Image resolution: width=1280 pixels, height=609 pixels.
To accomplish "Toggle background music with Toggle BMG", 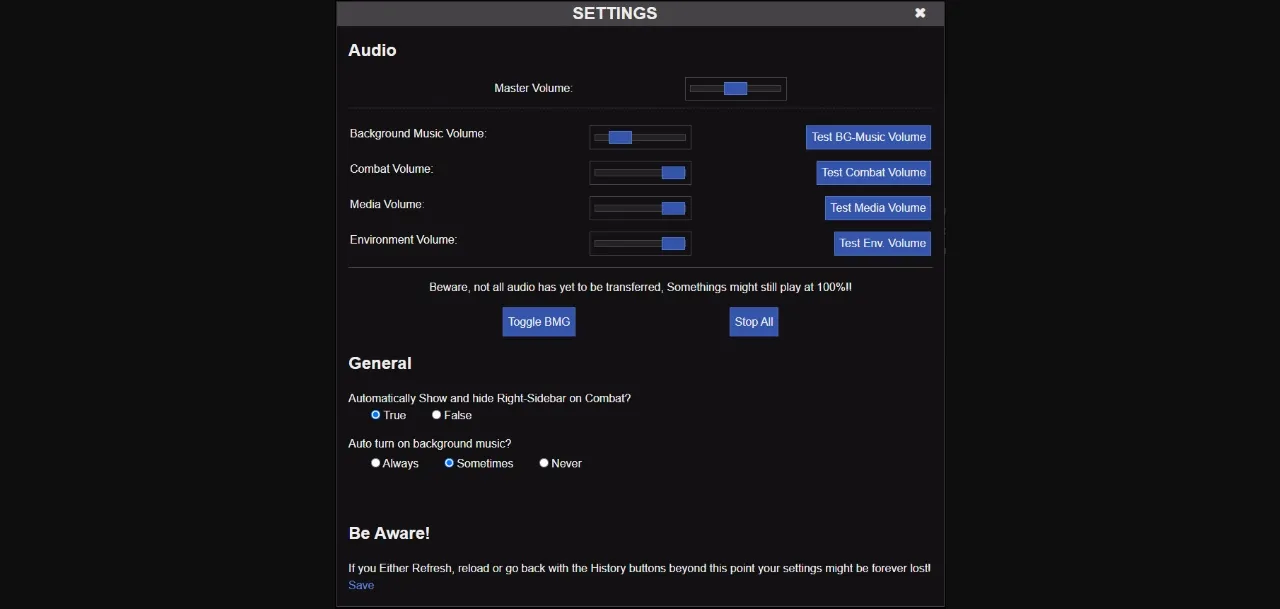I will [x=539, y=321].
